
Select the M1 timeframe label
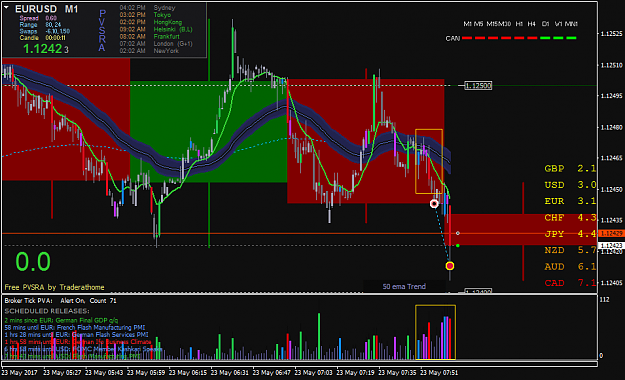point(468,24)
